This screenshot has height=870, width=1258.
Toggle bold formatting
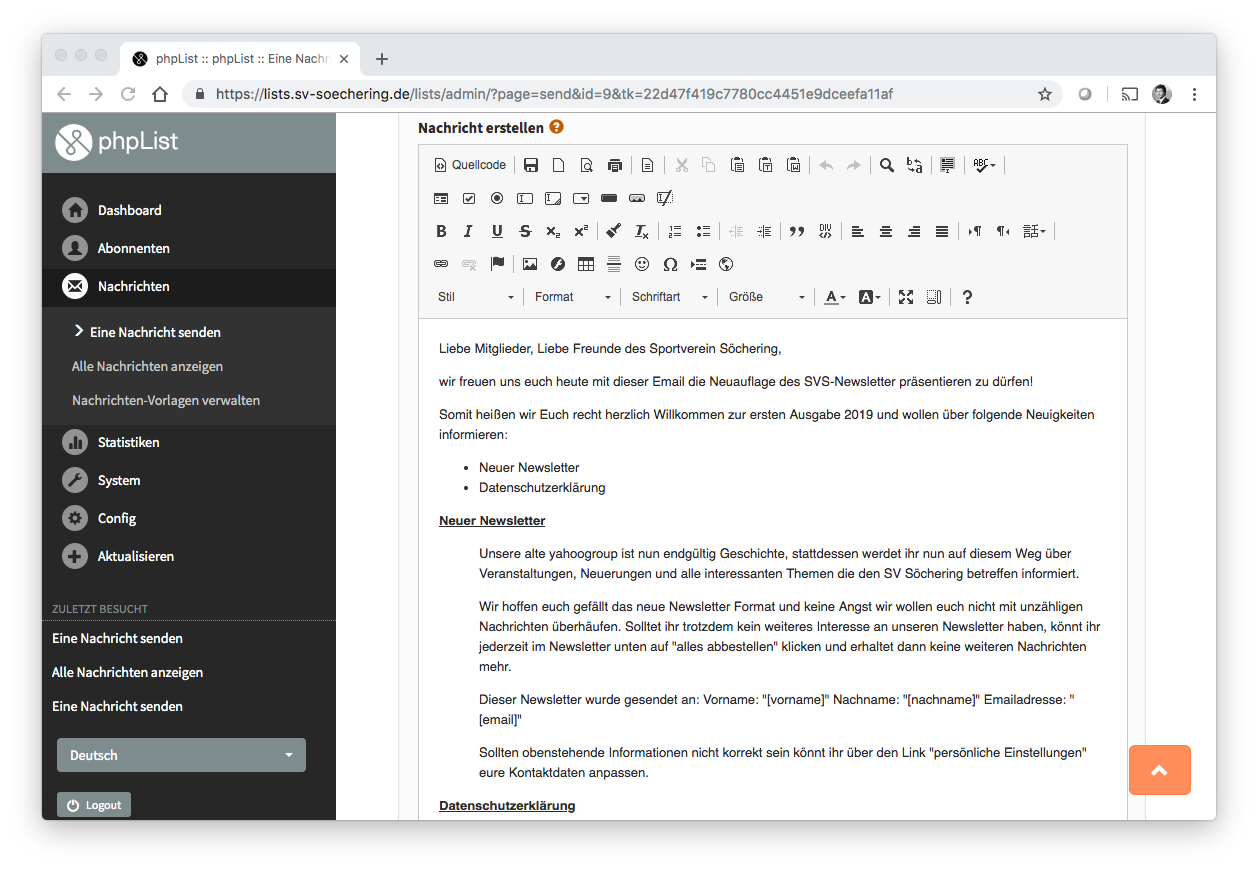(x=441, y=231)
